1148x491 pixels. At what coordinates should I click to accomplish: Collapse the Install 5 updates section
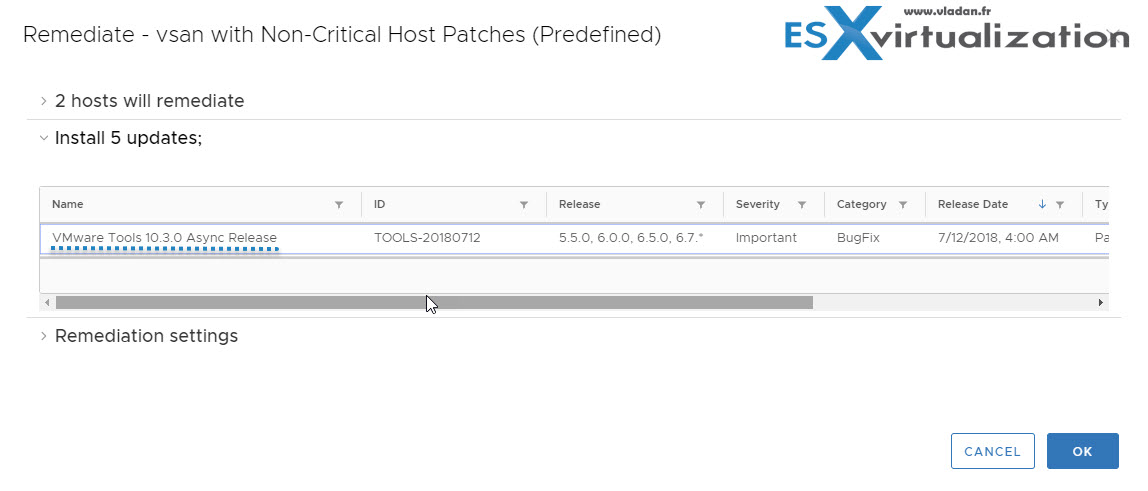pos(121,138)
